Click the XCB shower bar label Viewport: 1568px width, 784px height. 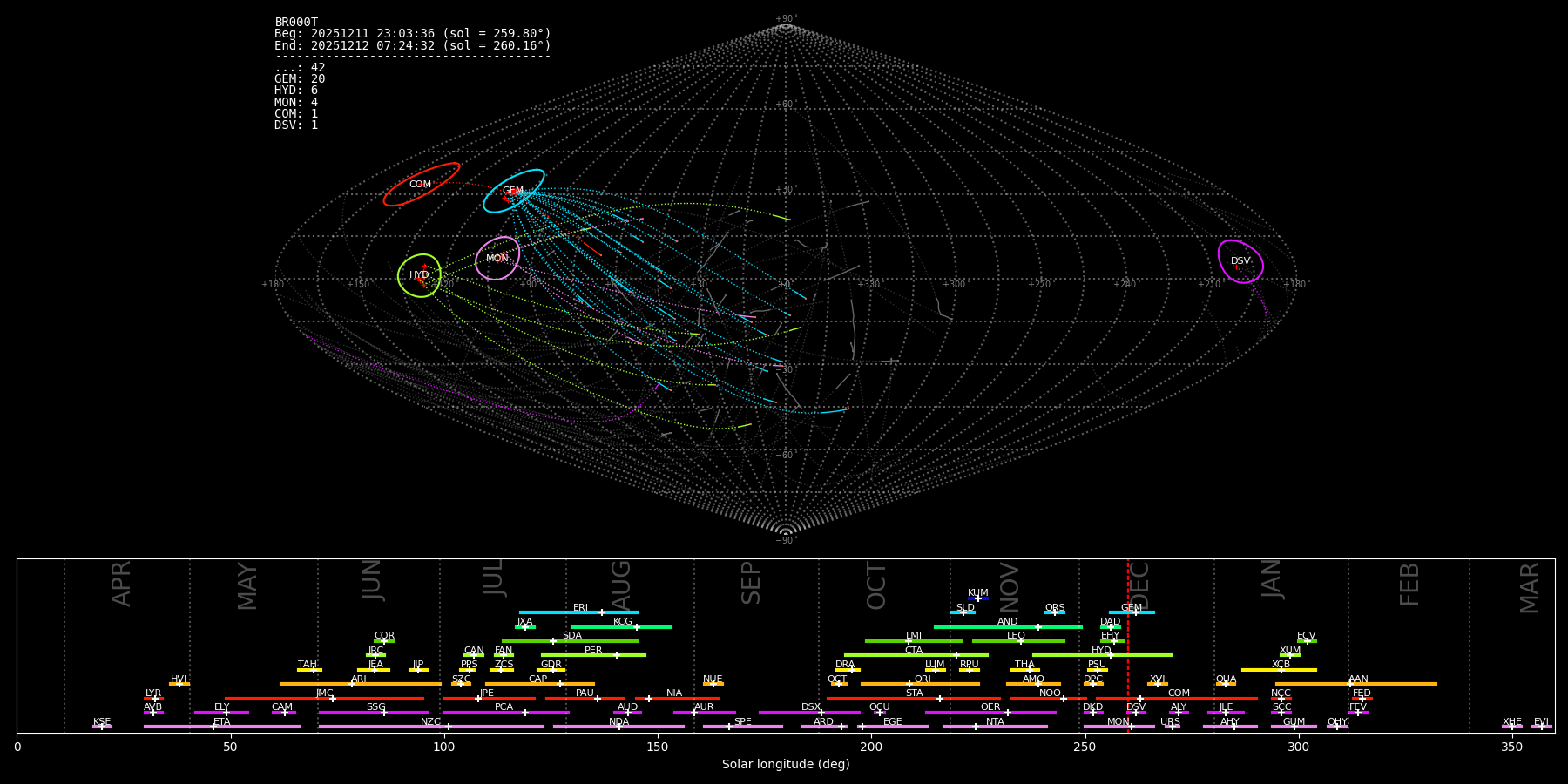click(x=1281, y=664)
